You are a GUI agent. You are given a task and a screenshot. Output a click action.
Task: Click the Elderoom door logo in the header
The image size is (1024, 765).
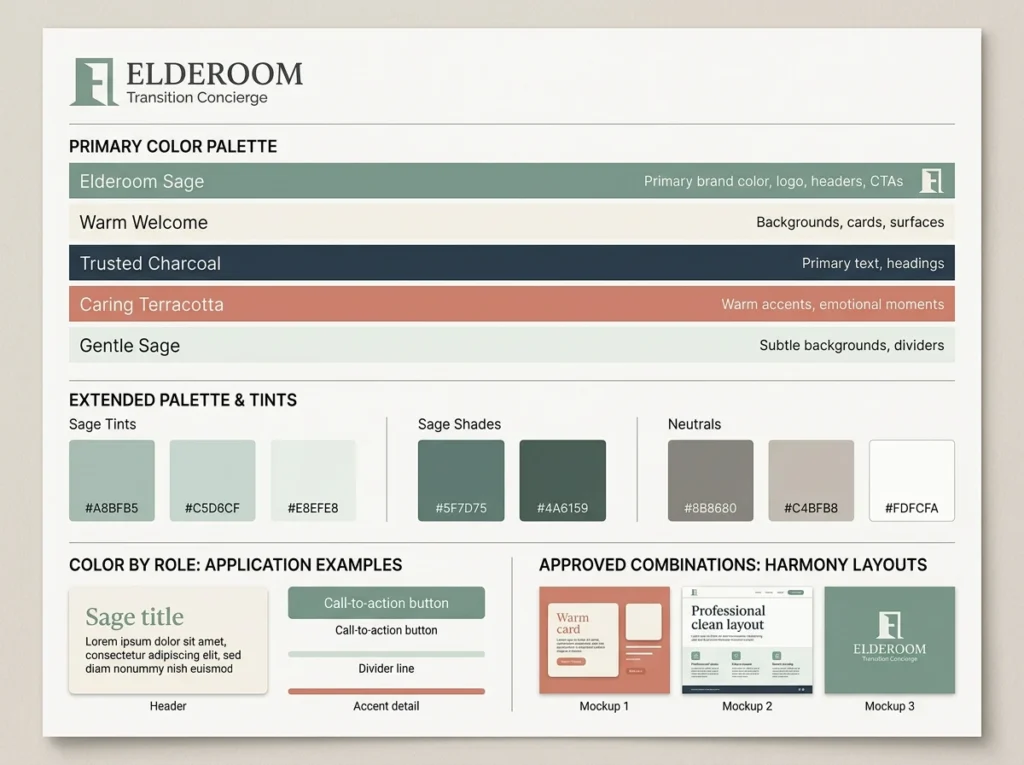93,82
